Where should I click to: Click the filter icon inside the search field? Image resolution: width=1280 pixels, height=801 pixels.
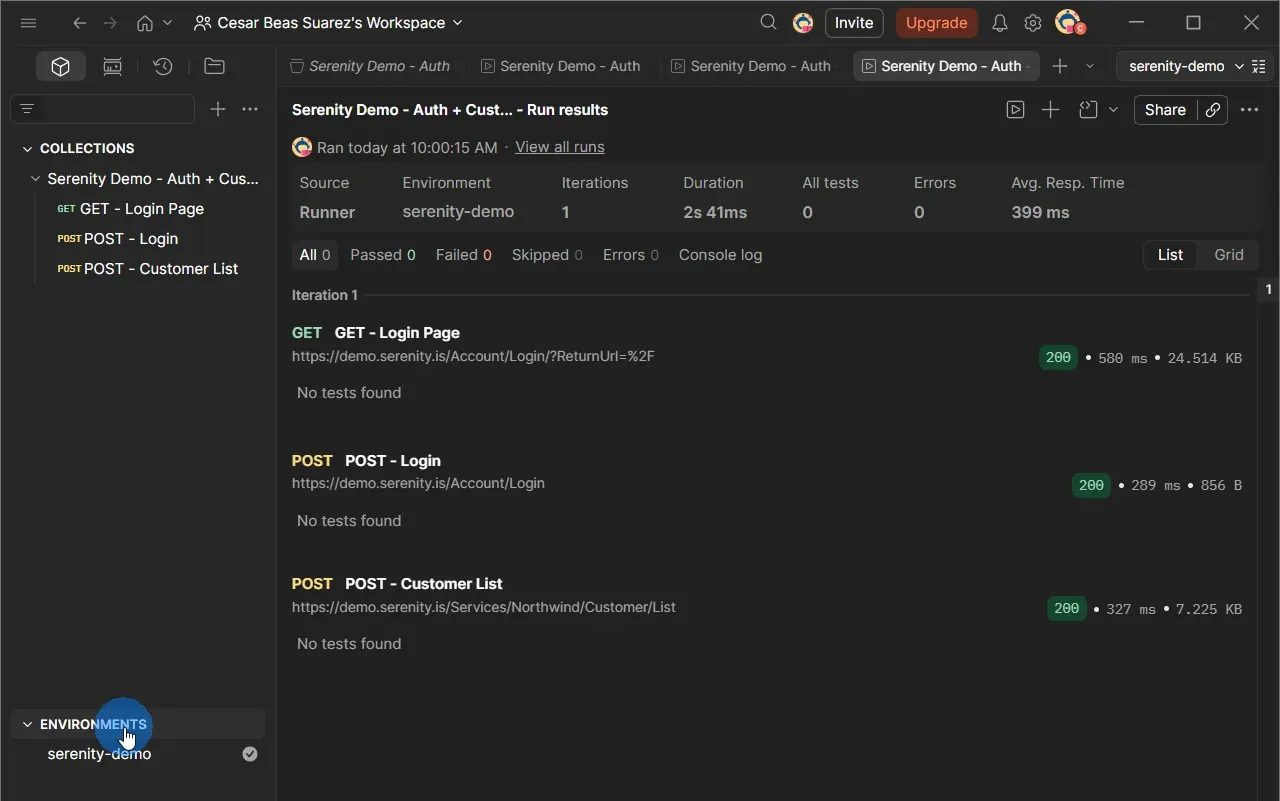click(x=26, y=108)
